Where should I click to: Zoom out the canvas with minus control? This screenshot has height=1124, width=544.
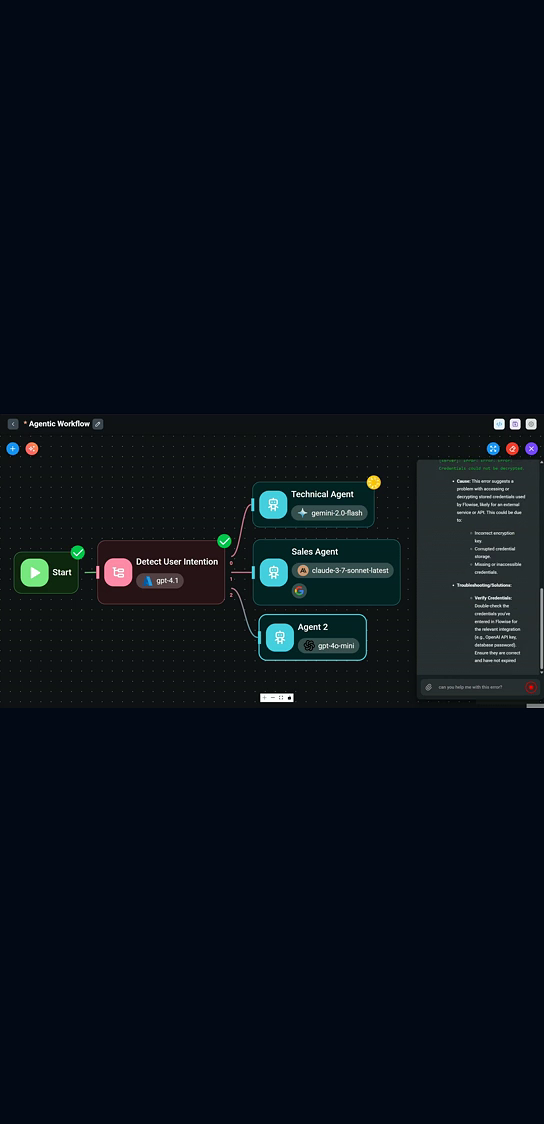(273, 697)
